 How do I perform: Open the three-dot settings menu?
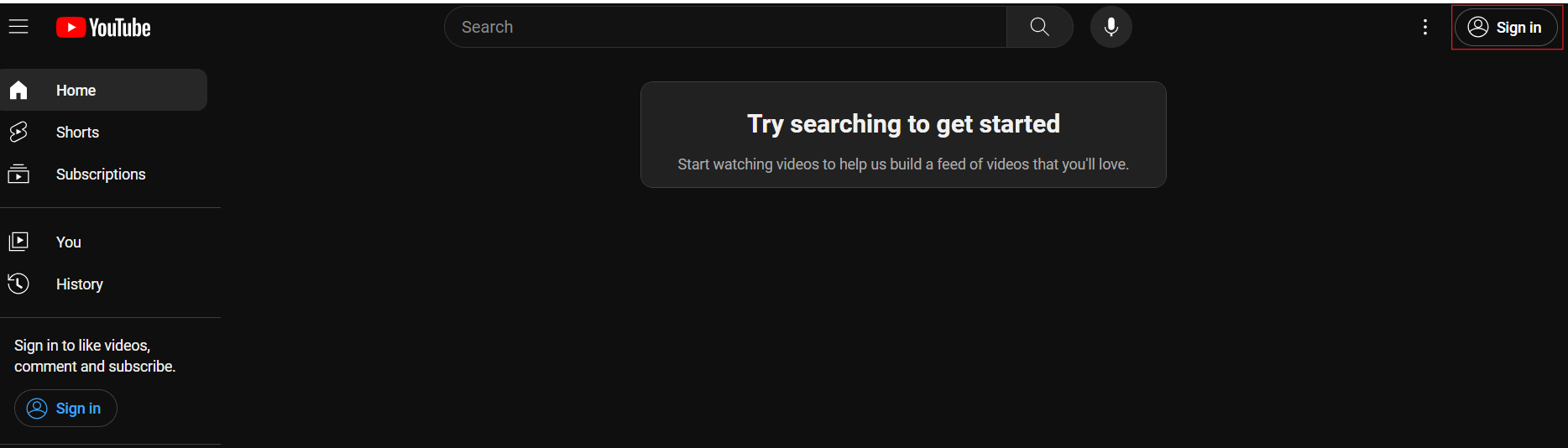[1424, 27]
